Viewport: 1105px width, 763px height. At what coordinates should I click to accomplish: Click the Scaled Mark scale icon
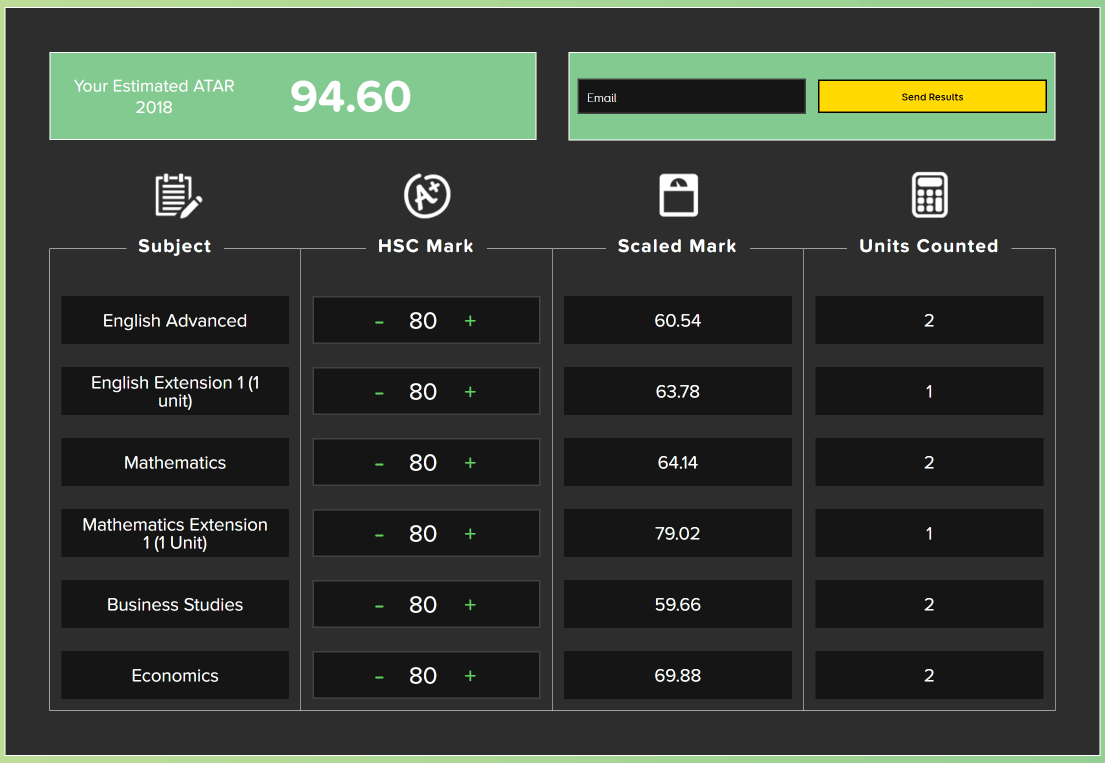(678, 195)
